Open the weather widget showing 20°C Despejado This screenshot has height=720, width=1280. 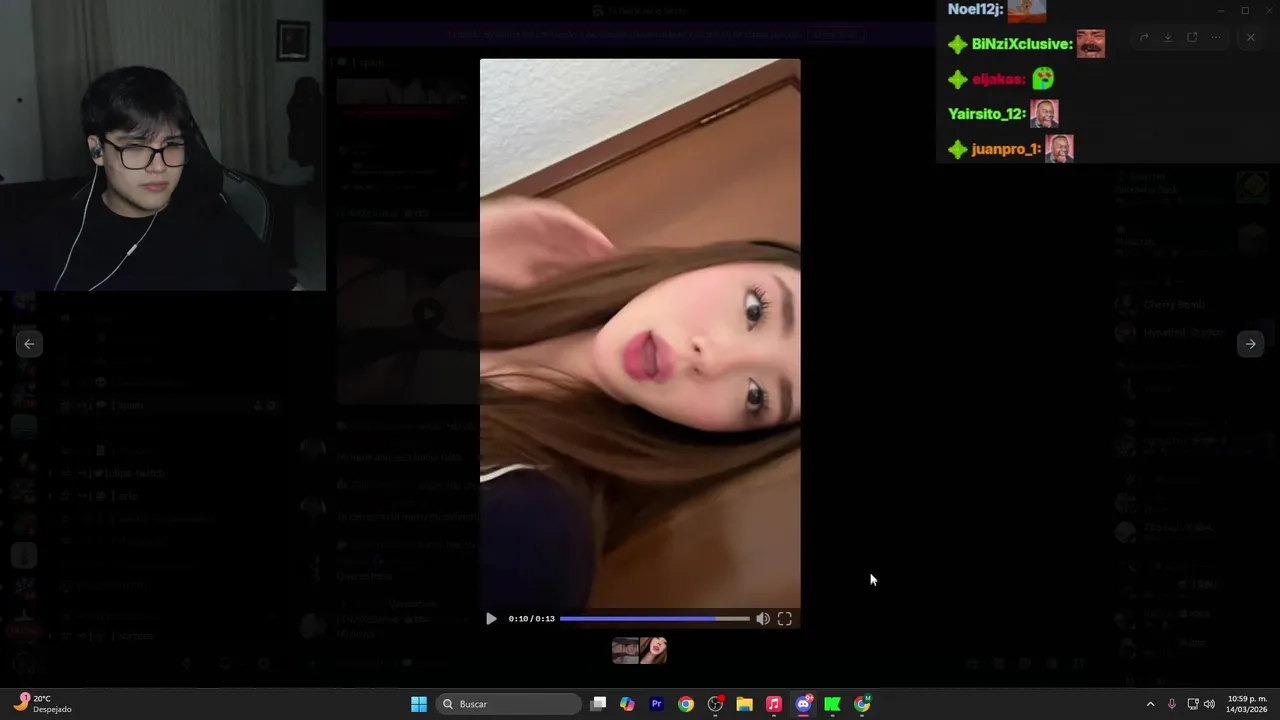43,704
